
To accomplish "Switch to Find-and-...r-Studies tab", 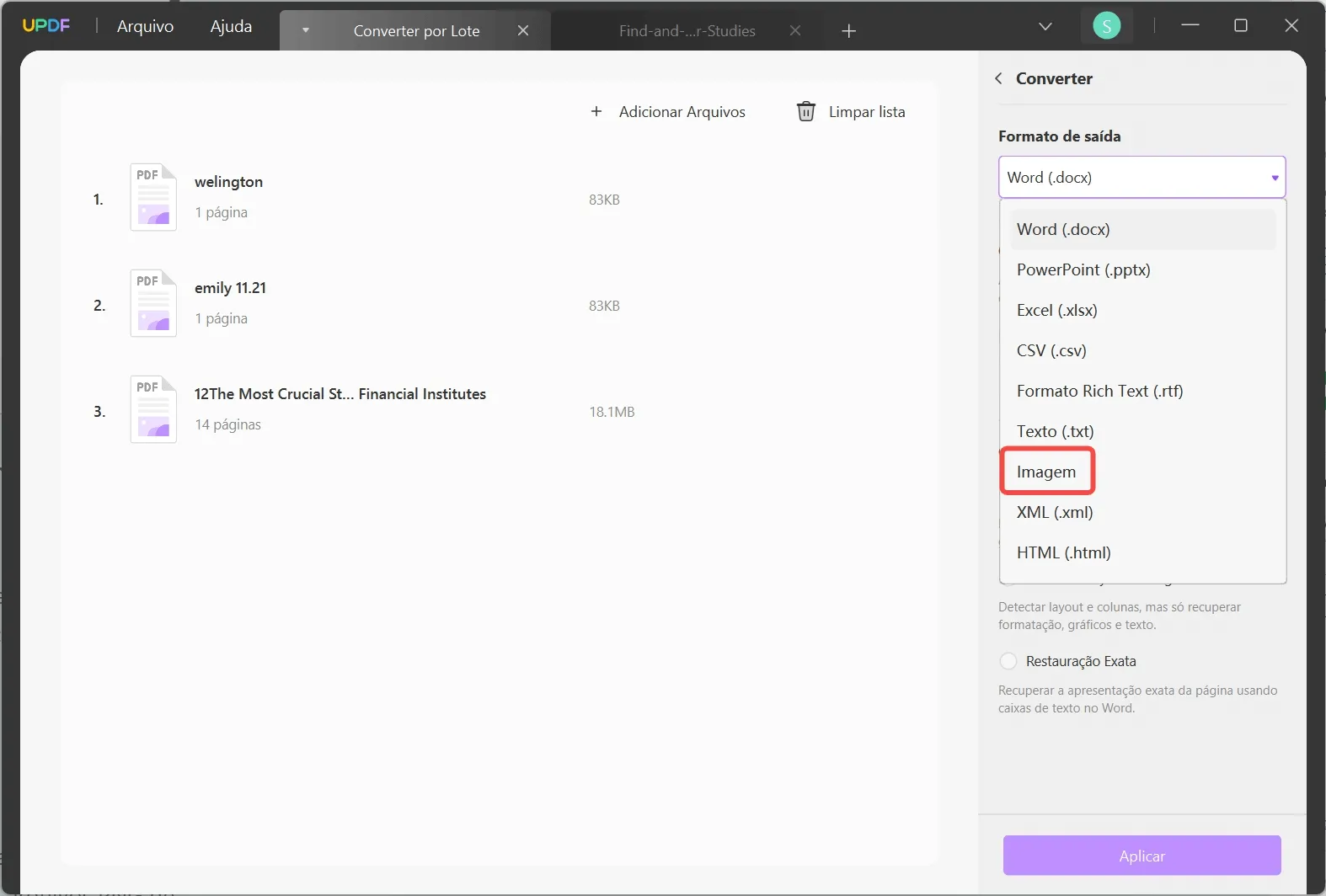I will coord(687,31).
